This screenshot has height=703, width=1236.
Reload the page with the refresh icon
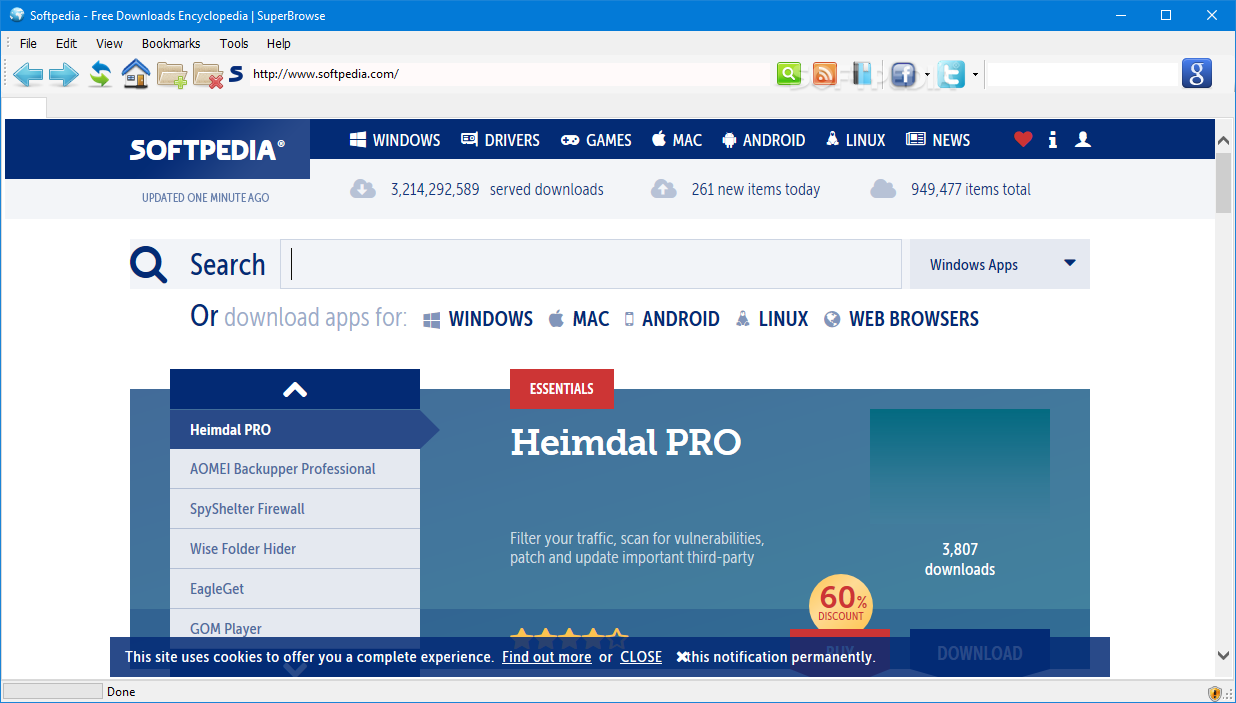100,74
